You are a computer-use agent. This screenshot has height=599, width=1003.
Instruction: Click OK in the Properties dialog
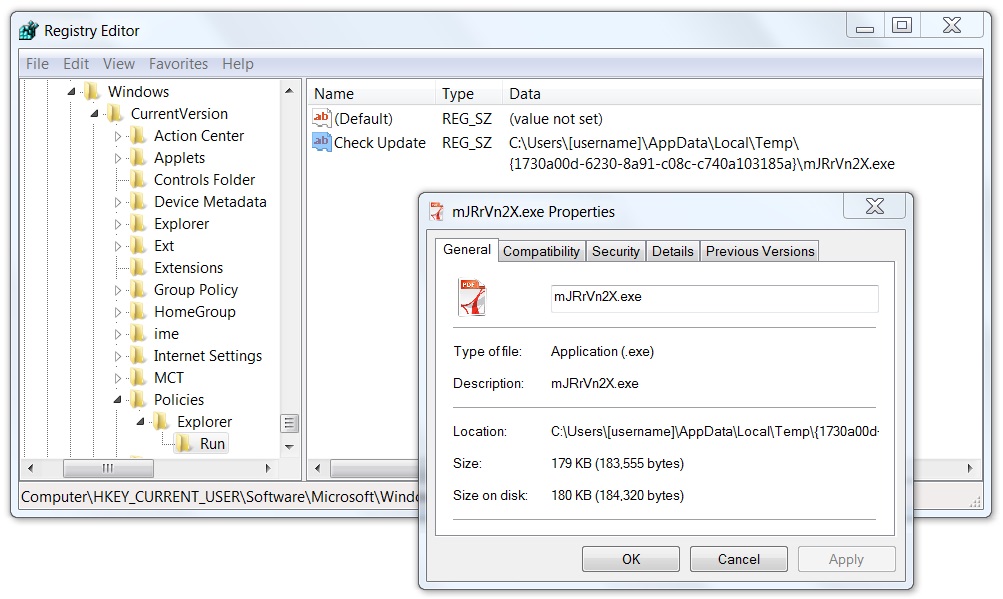[631, 559]
